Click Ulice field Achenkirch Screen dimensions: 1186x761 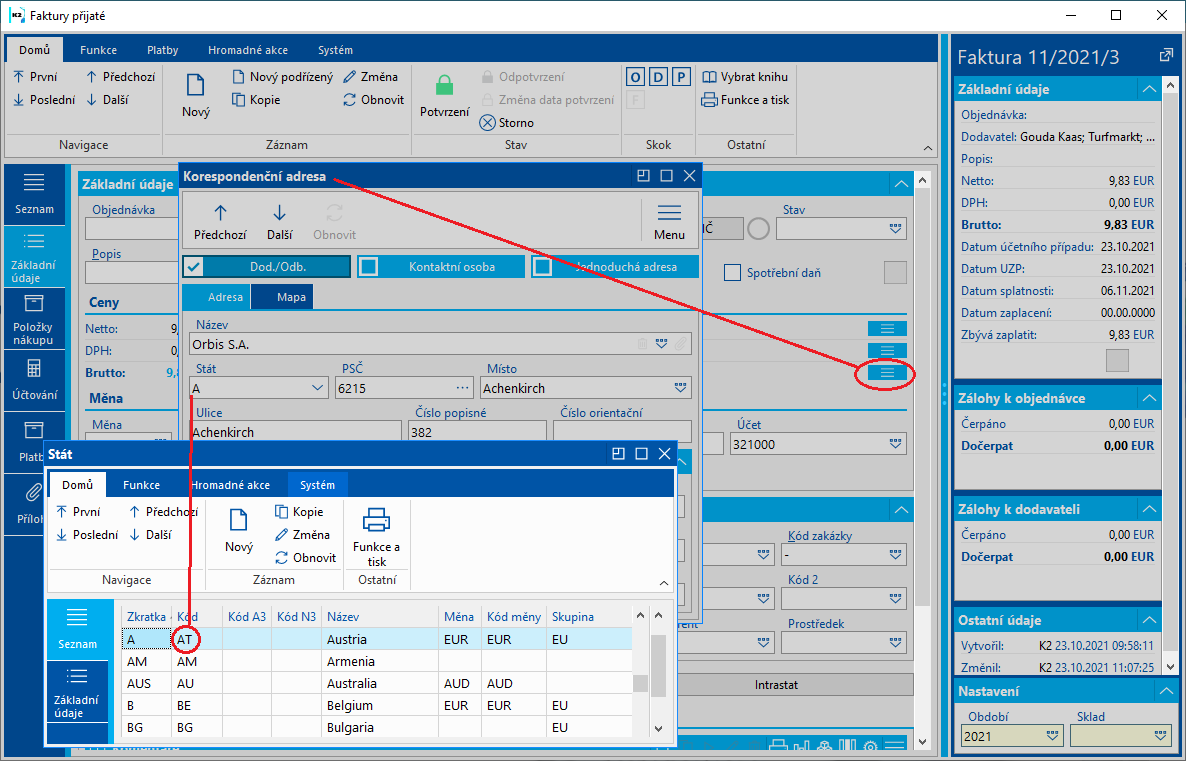pyautogui.click(x=295, y=432)
